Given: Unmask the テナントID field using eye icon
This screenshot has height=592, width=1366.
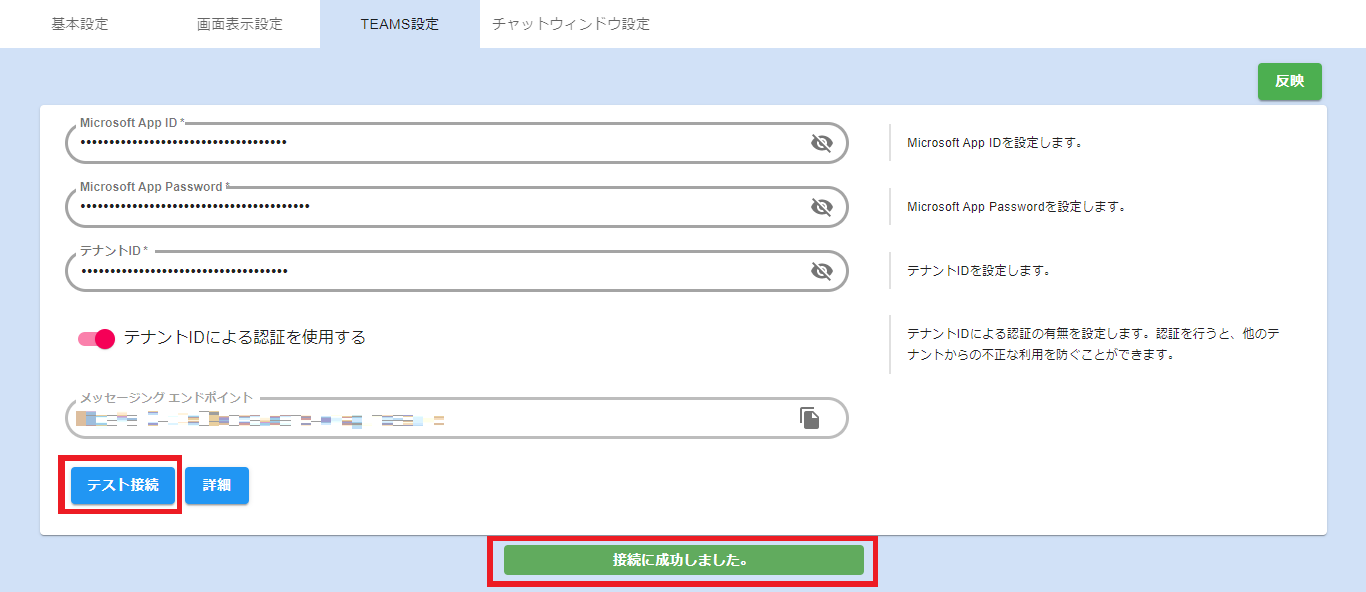Looking at the screenshot, I should point(821,271).
